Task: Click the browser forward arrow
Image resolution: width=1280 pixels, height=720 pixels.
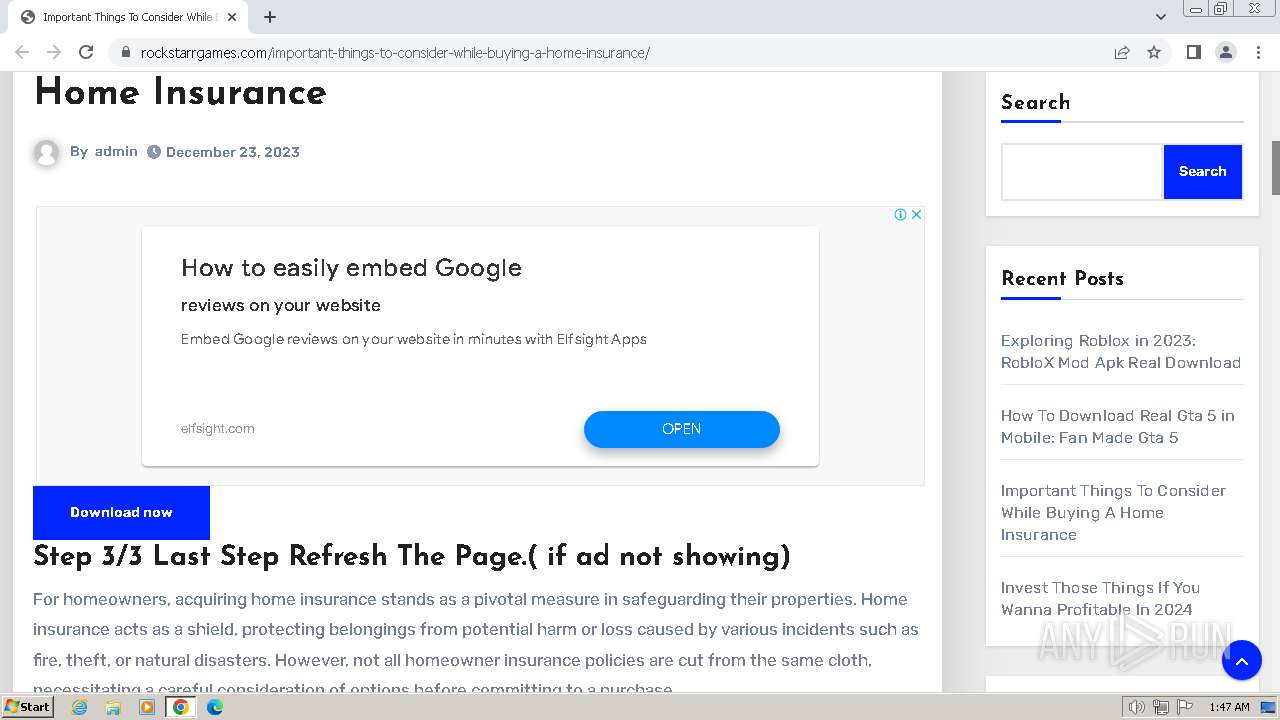Action: click(54, 52)
